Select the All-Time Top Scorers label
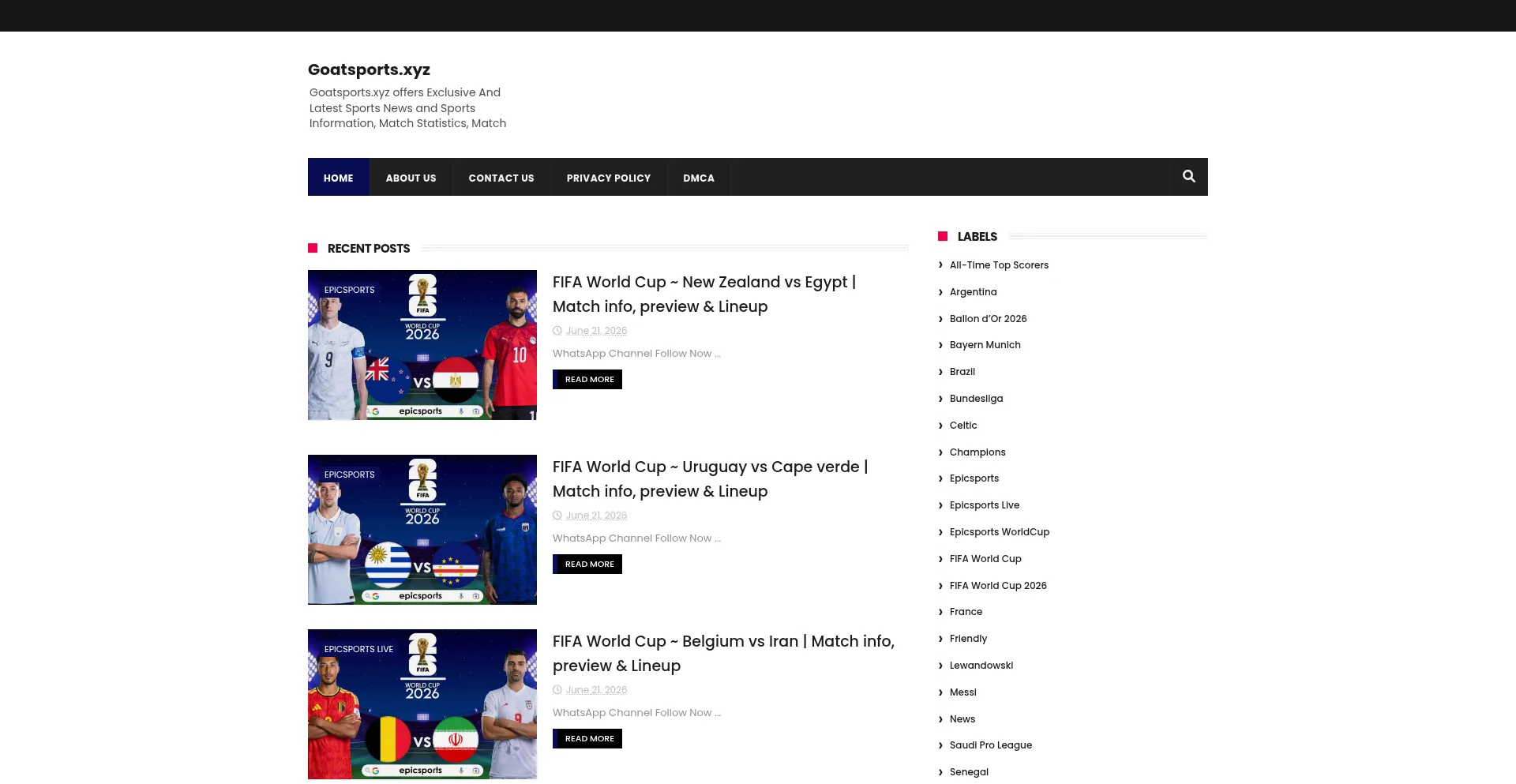 pos(999,265)
